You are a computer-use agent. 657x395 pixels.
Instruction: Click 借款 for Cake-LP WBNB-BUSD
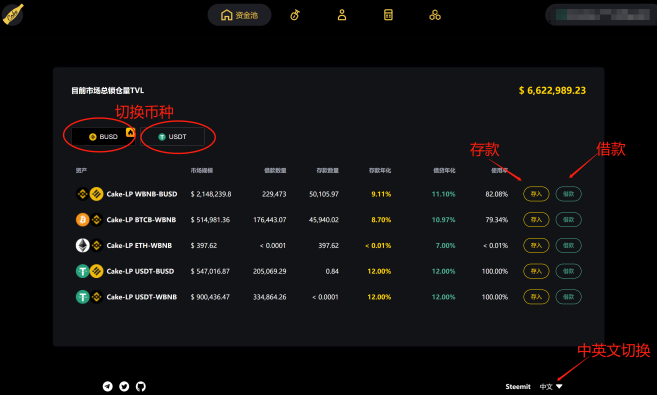(x=568, y=194)
